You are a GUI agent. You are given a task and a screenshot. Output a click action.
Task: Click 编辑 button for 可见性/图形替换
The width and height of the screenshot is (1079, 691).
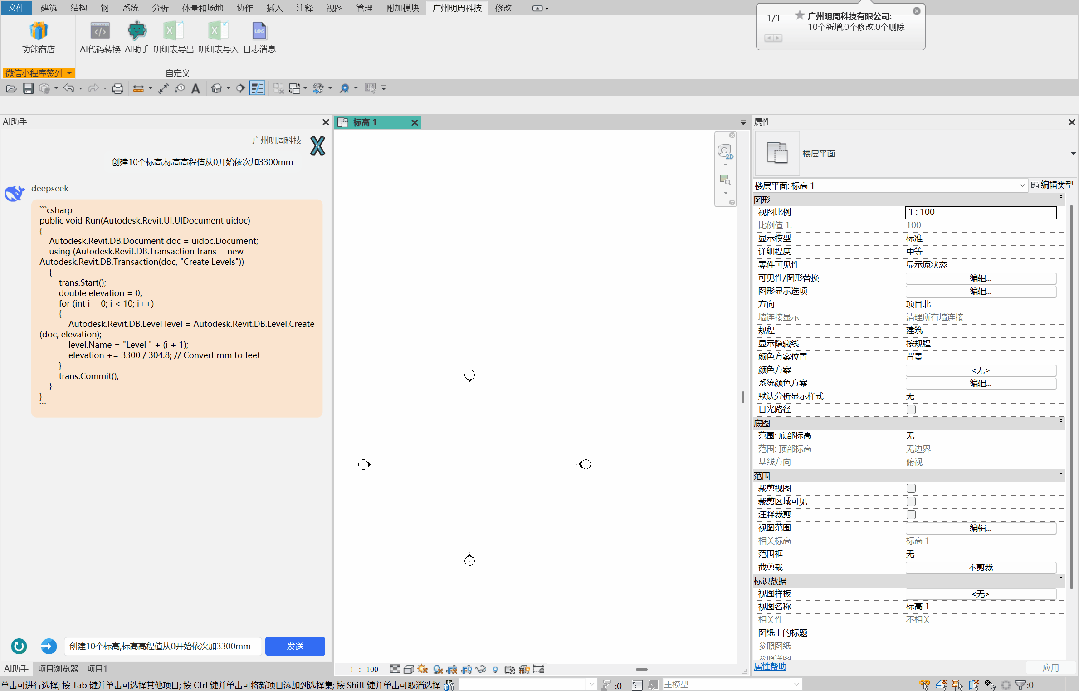[981, 278]
